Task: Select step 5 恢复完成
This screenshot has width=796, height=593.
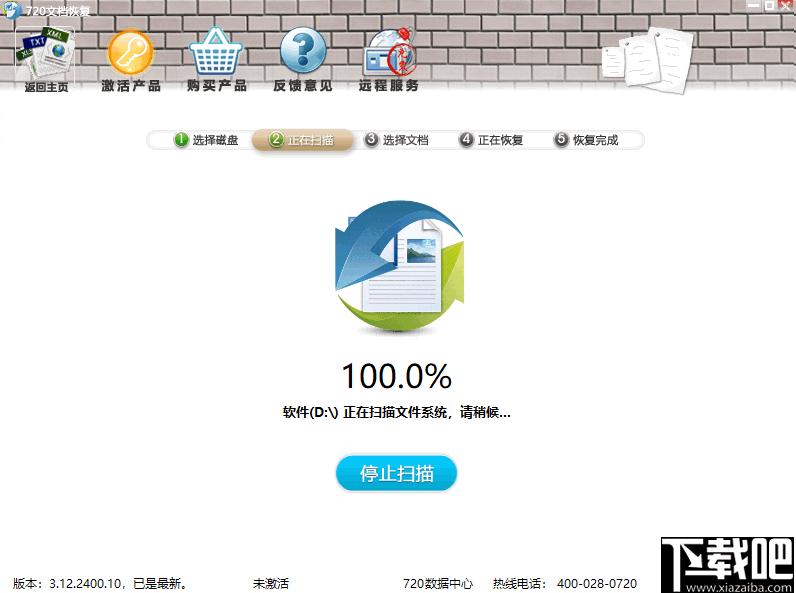Action: tap(586, 140)
